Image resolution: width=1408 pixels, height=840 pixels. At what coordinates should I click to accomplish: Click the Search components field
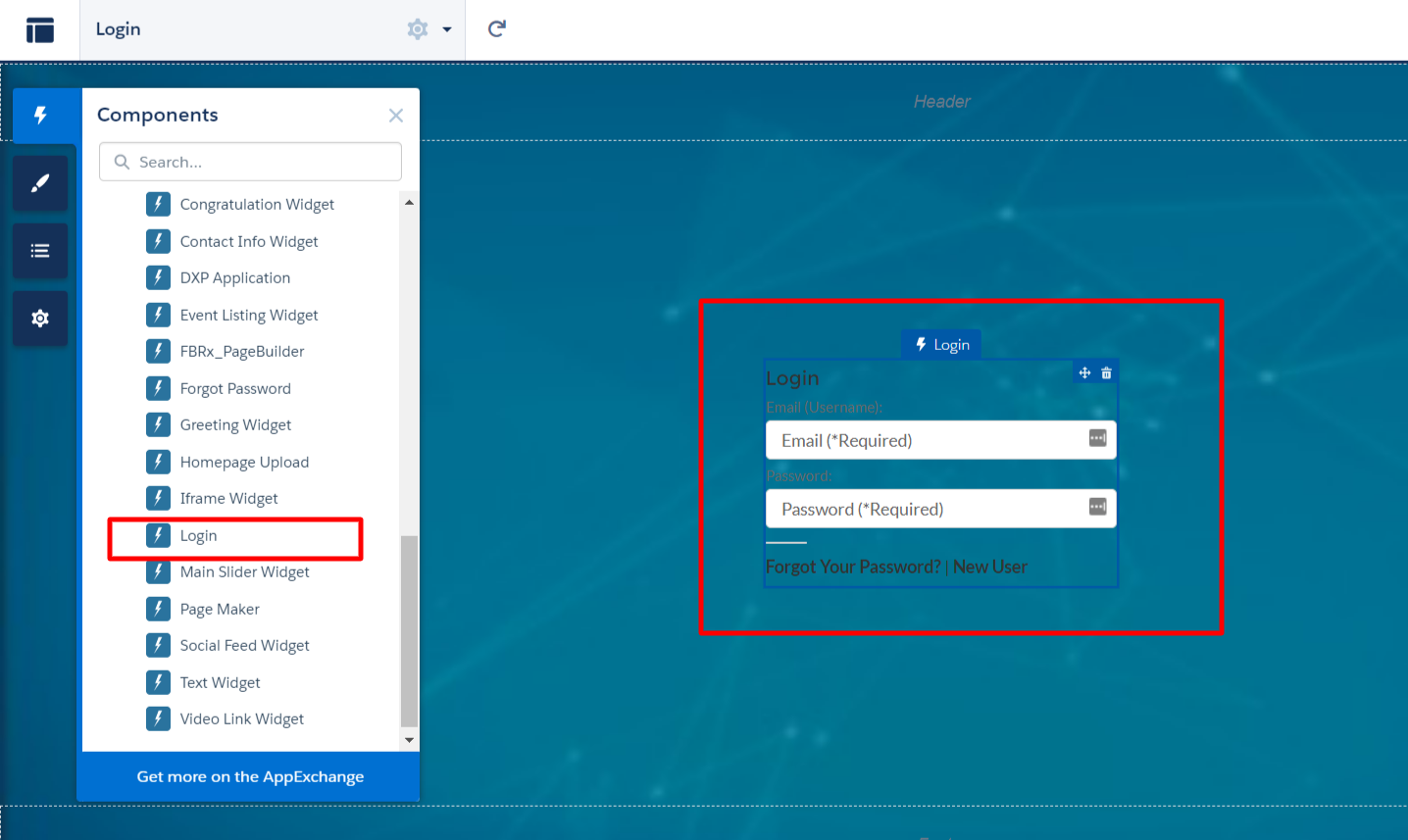pyautogui.click(x=251, y=162)
